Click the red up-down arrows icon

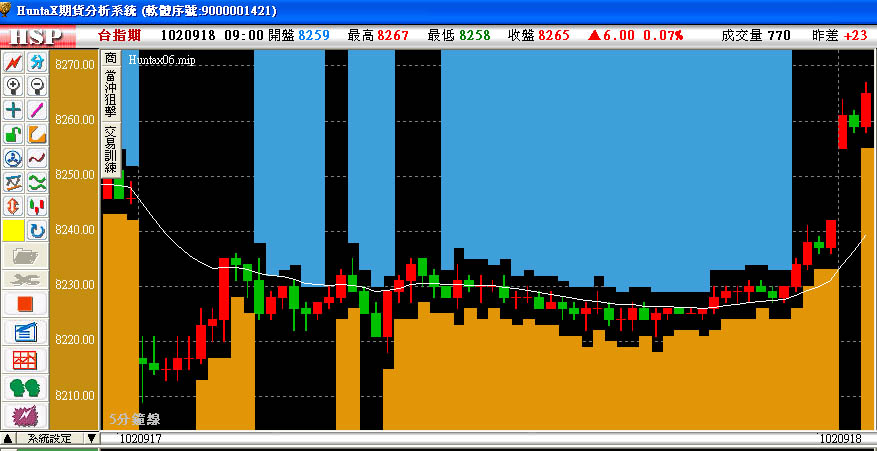tap(13, 206)
